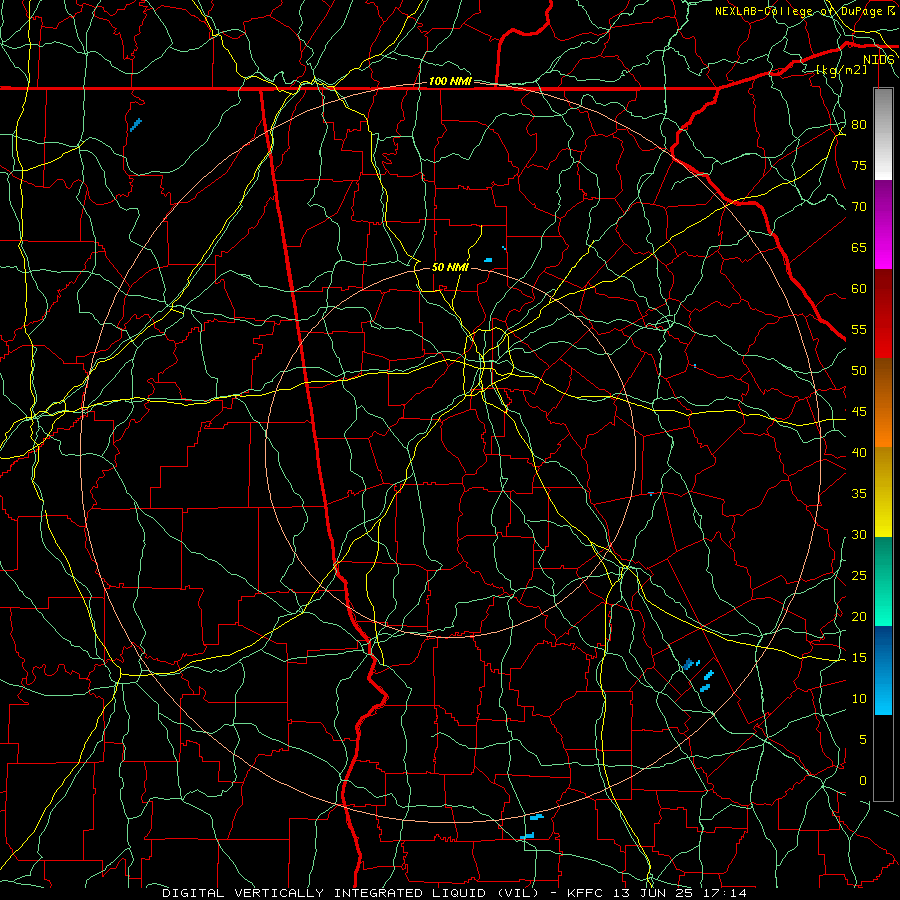Click the legend value 45
This screenshot has height=900, width=900.
[x=859, y=412]
